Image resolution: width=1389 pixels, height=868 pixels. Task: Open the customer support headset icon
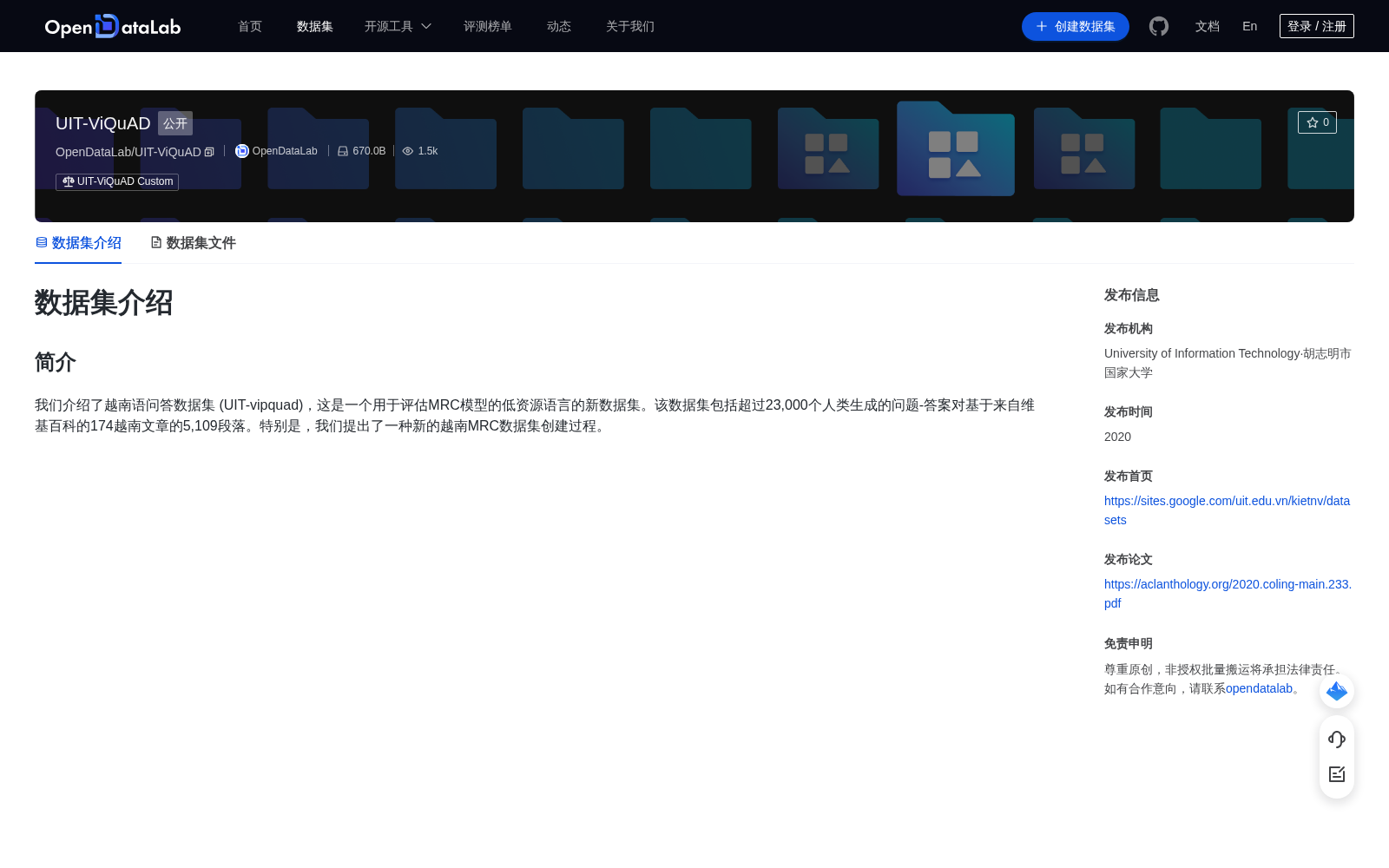(1337, 740)
